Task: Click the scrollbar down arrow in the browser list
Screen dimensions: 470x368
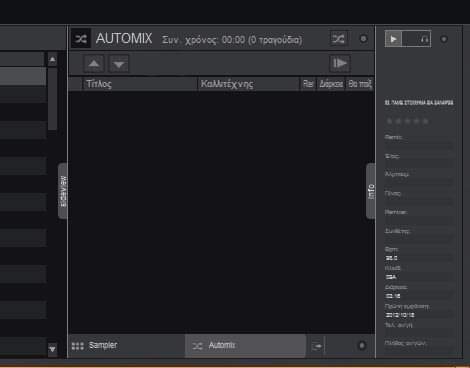Action: click(x=52, y=349)
